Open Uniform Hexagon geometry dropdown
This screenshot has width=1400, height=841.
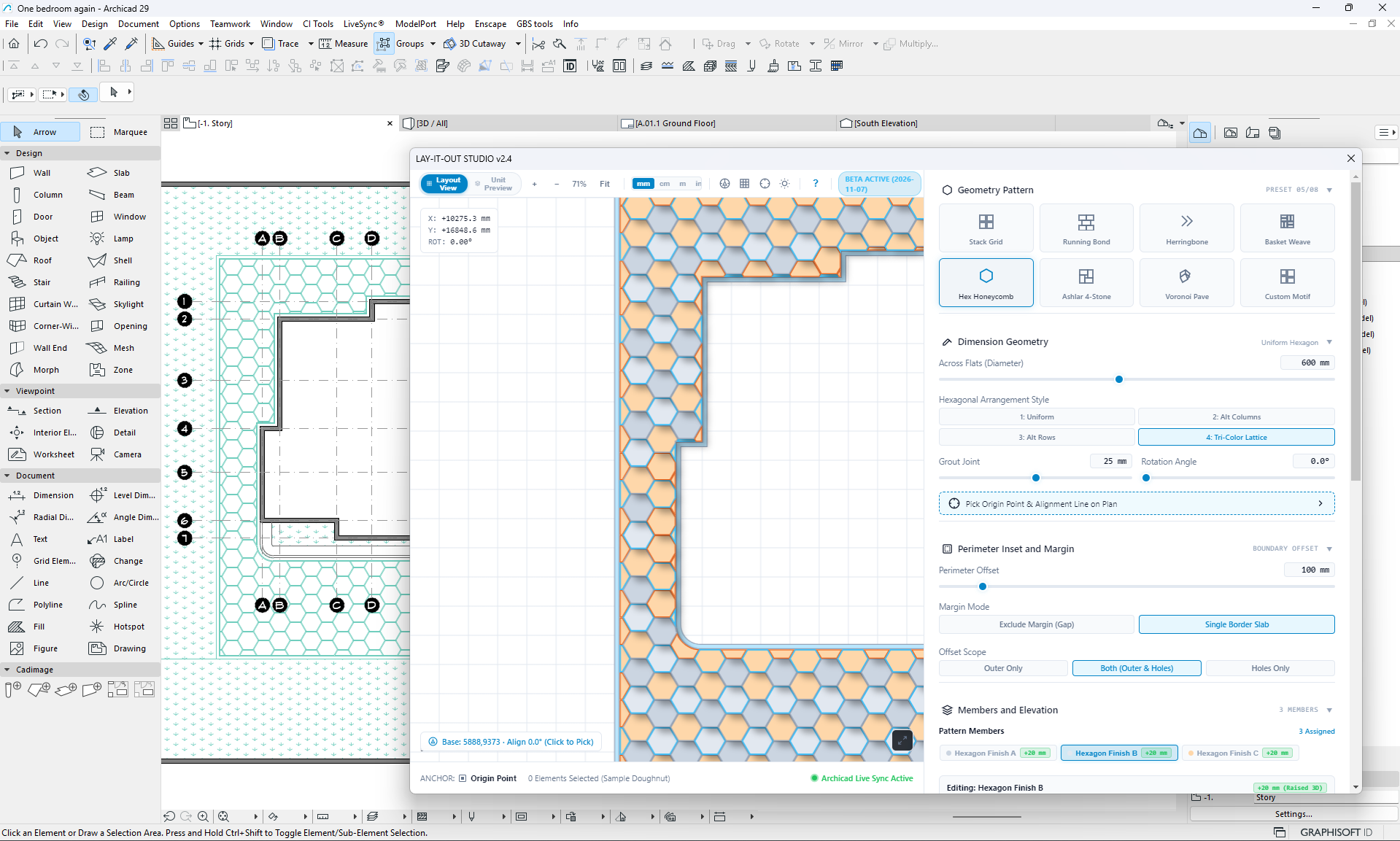(x=1296, y=342)
